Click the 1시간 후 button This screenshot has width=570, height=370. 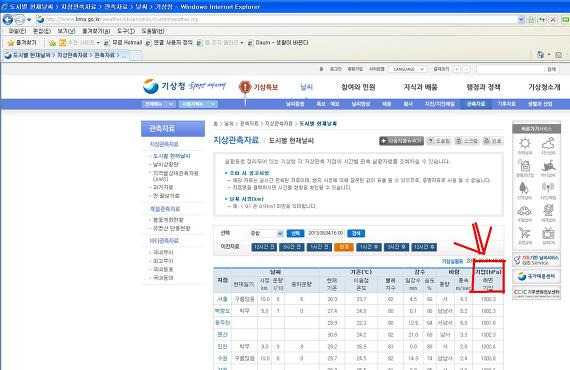pyautogui.click(x=369, y=247)
